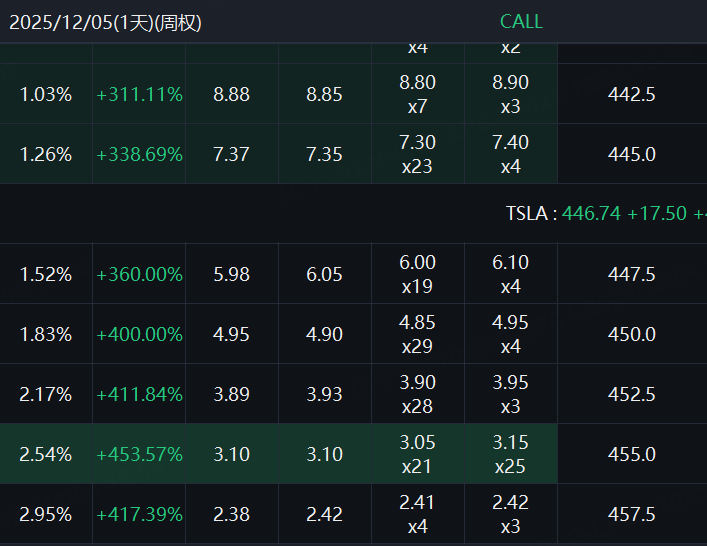Choose the 445.0 strike price cell

click(631, 154)
